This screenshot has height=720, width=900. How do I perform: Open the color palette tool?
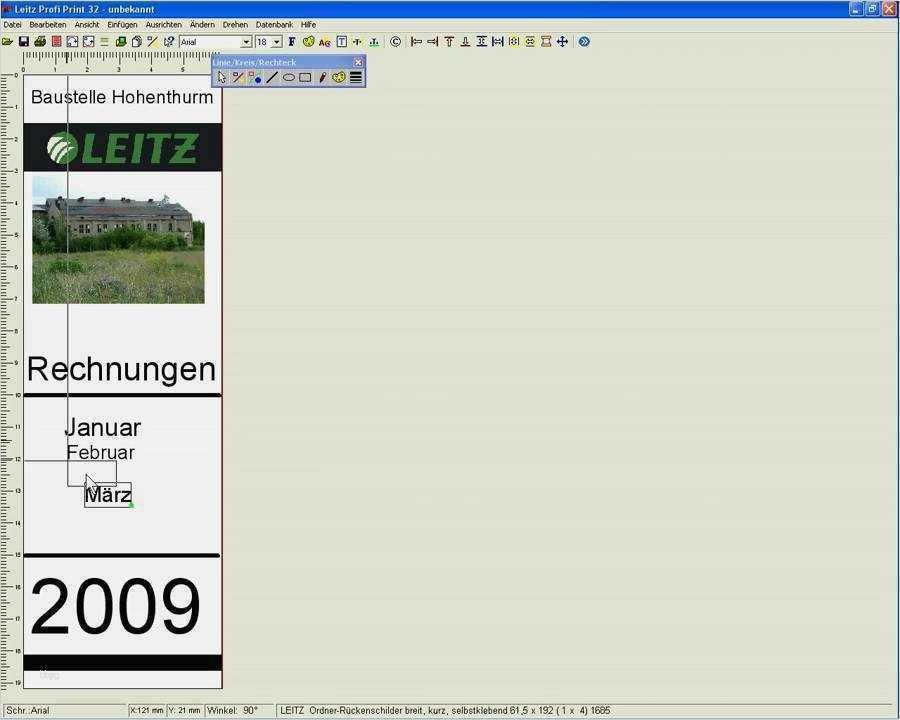[x=339, y=77]
